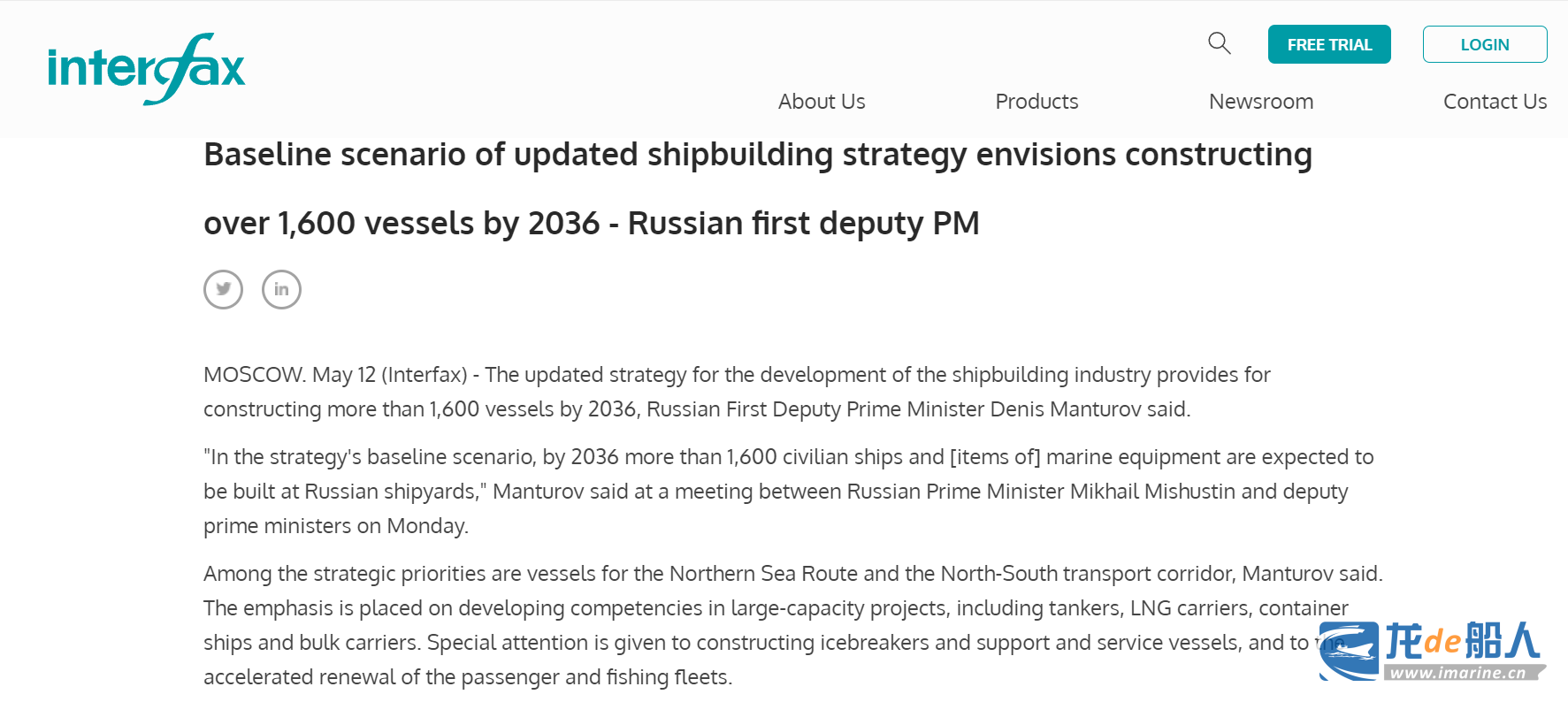This screenshot has height=702, width=1568.
Task: Click the '龙de船人' watermark text
Action: pos(1463,641)
